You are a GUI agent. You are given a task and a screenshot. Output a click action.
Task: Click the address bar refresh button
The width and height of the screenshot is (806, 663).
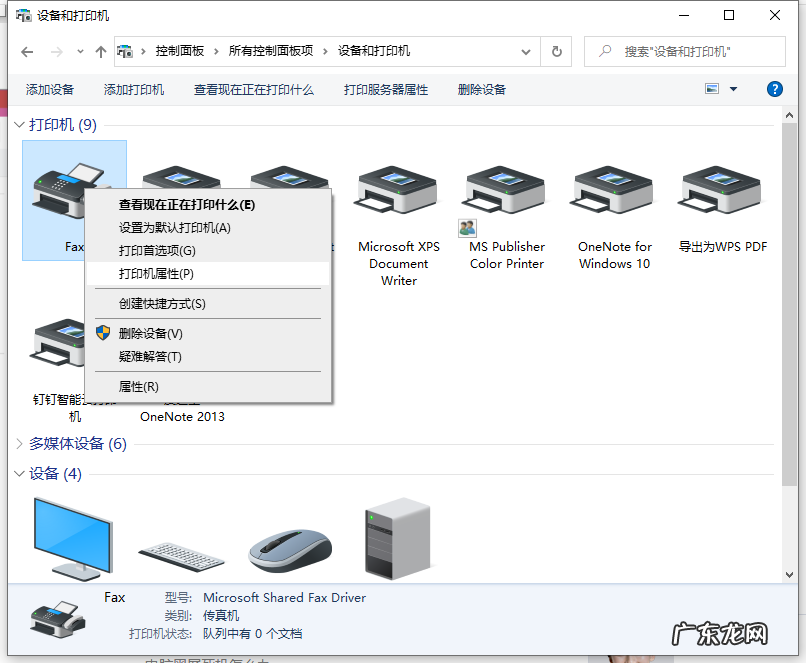[x=556, y=51]
